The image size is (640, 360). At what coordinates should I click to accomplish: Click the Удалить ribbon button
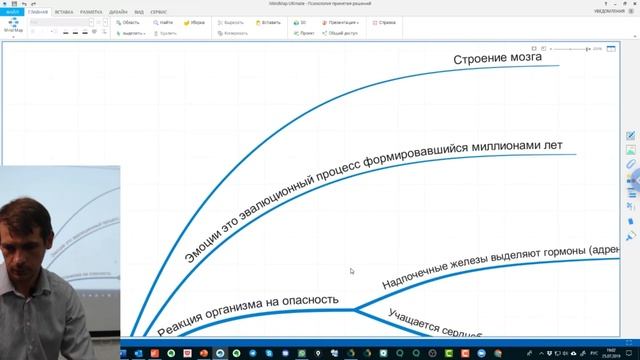click(165, 33)
